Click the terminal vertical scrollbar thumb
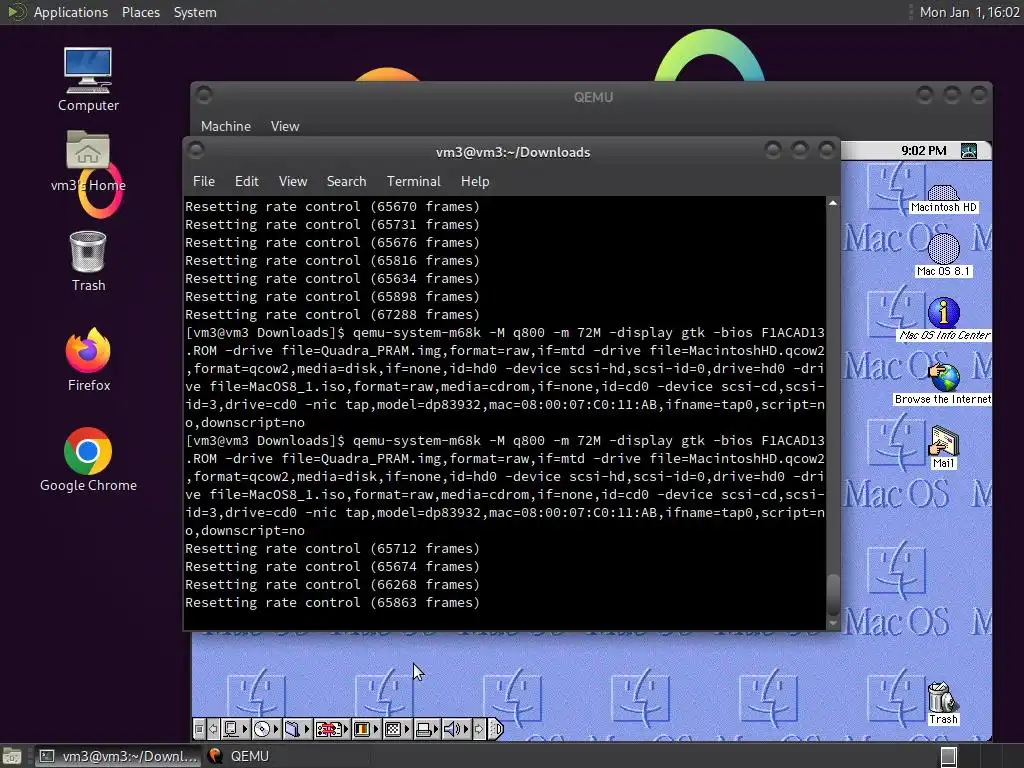The width and height of the screenshot is (1024, 768). click(833, 594)
